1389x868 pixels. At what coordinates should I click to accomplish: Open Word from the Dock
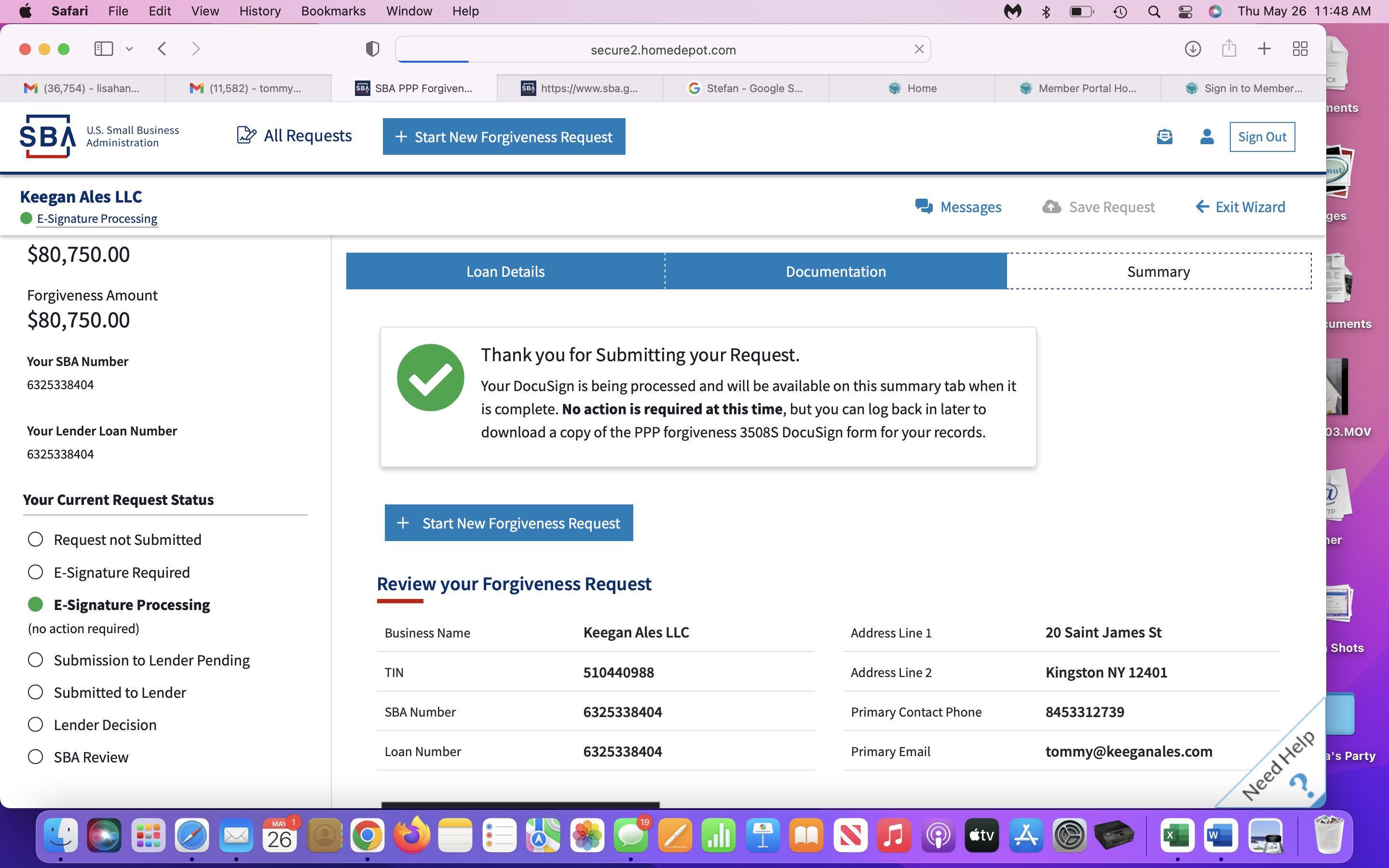(1221, 835)
